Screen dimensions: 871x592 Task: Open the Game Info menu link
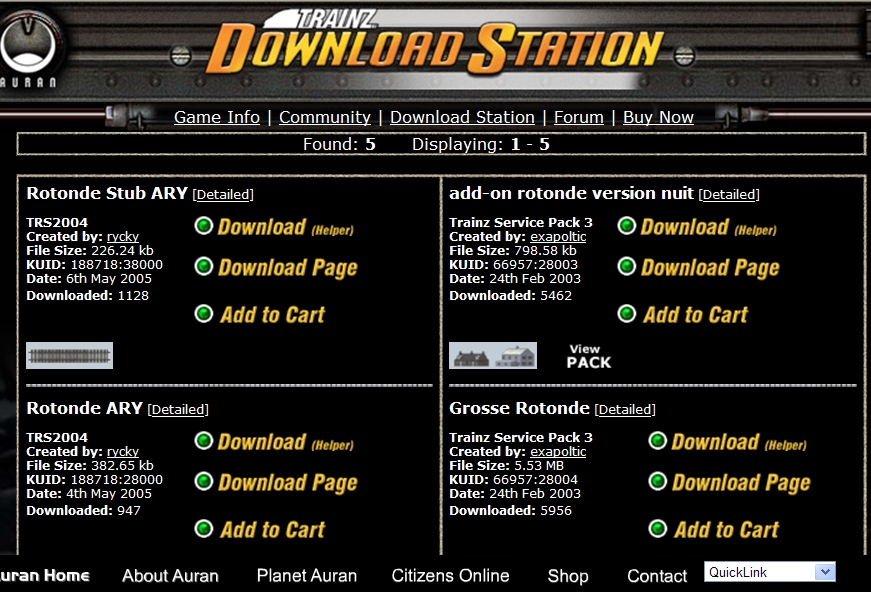click(217, 117)
